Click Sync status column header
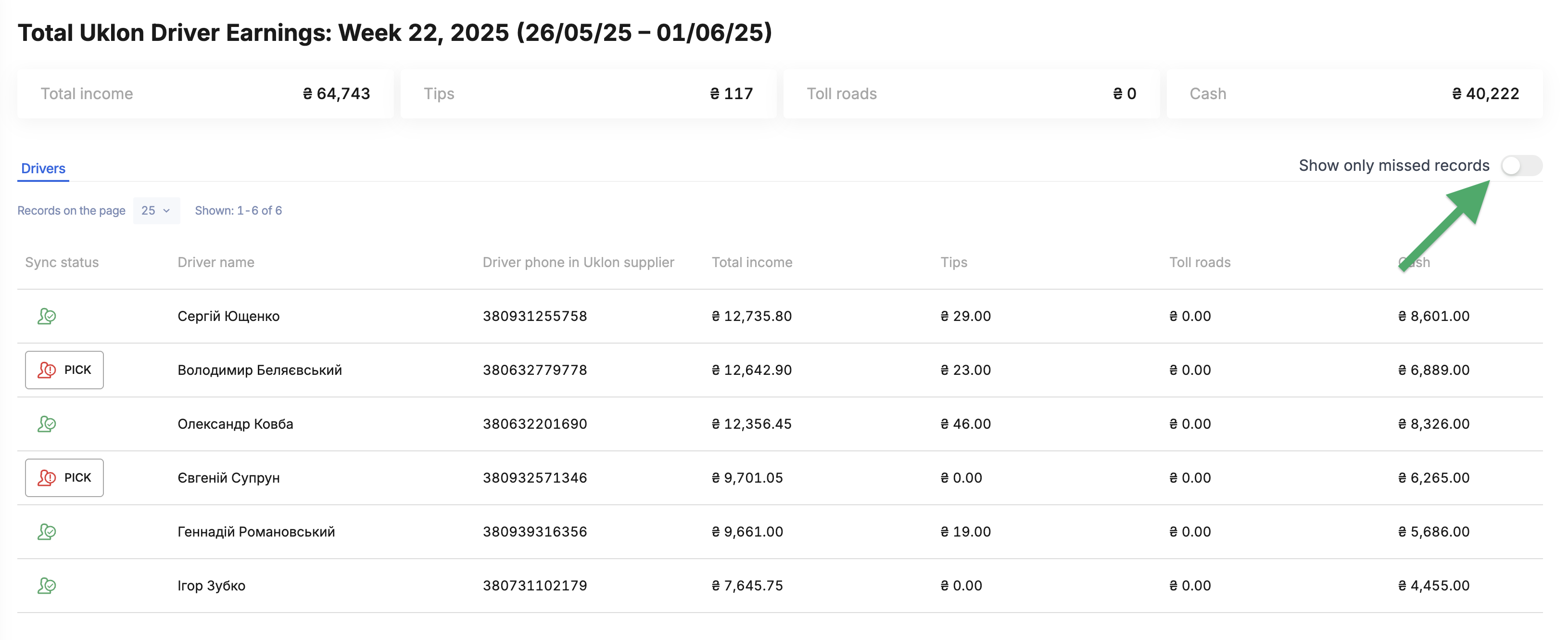The width and height of the screenshot is (1568, 640). pyautogui.click(x=62, y=262)
